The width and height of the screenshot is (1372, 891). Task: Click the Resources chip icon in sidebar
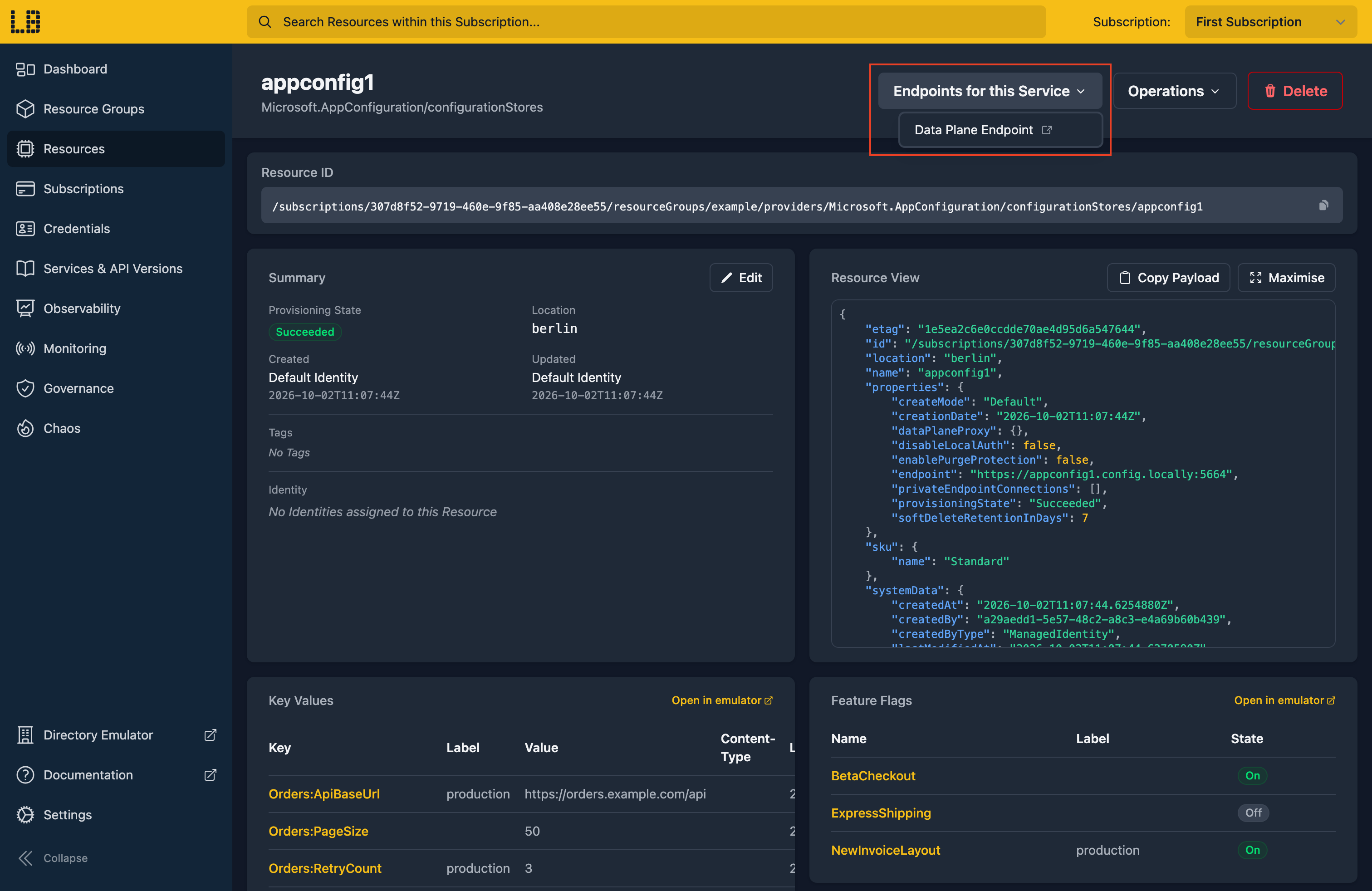[25, 149]
